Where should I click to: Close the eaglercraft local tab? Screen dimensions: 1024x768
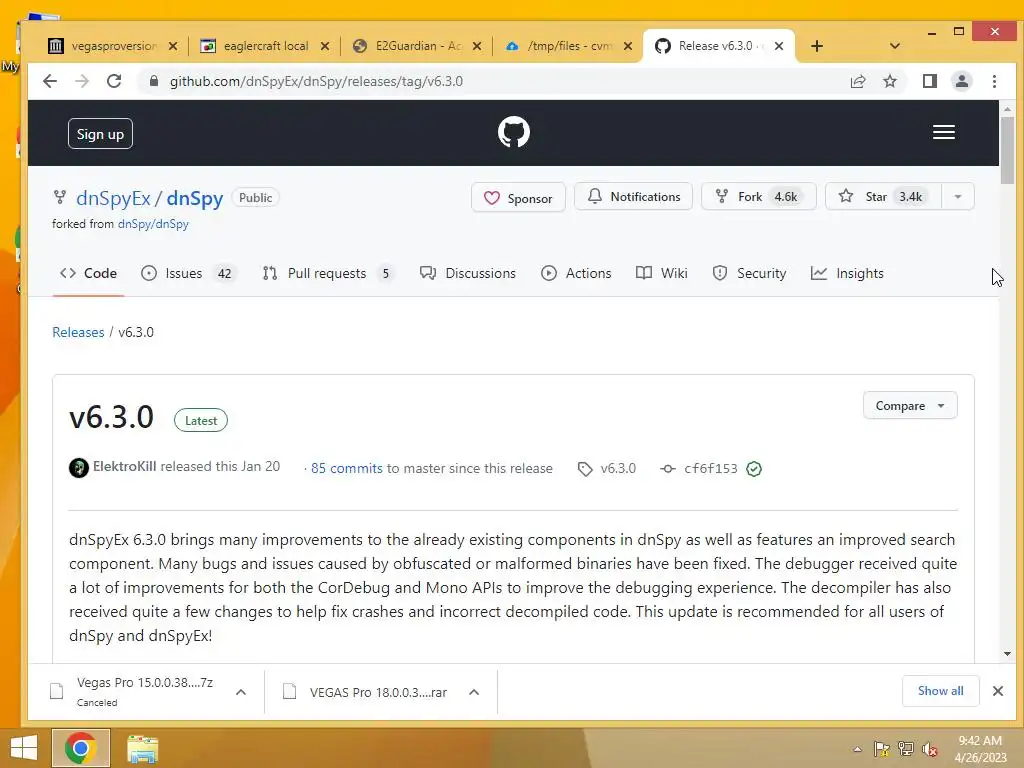click(x=325, y=46)
